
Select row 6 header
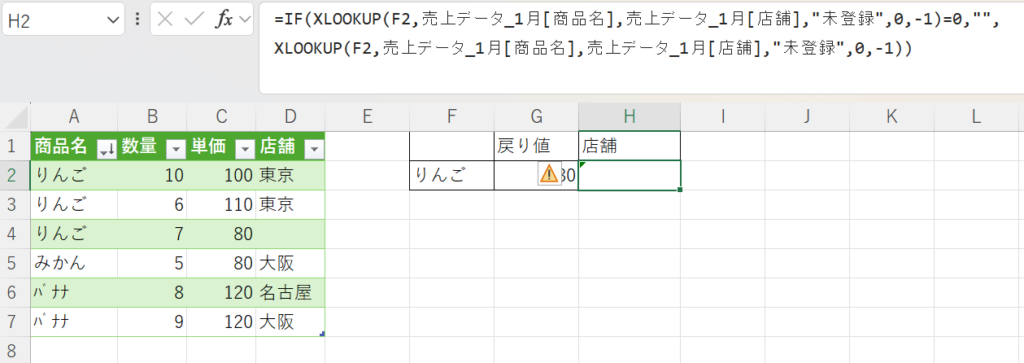[14, 292]
